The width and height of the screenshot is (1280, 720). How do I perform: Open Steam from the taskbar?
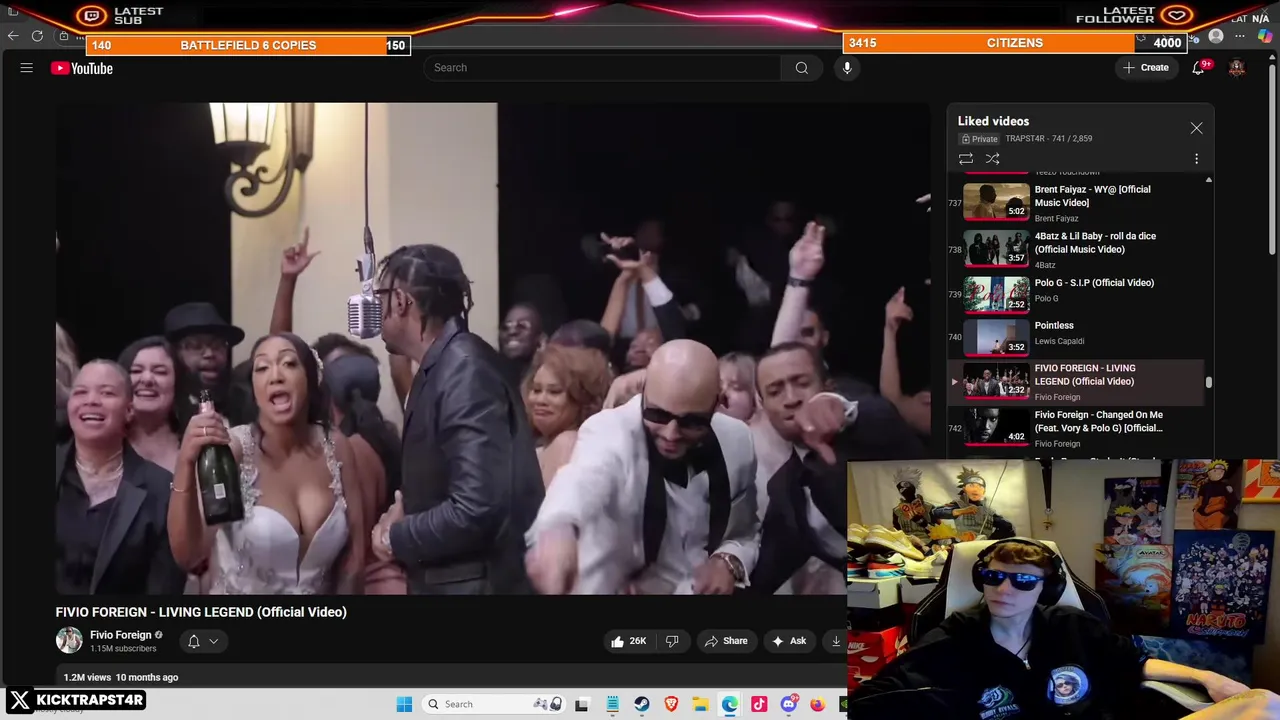pyautogui.click(x=642, y=704)
